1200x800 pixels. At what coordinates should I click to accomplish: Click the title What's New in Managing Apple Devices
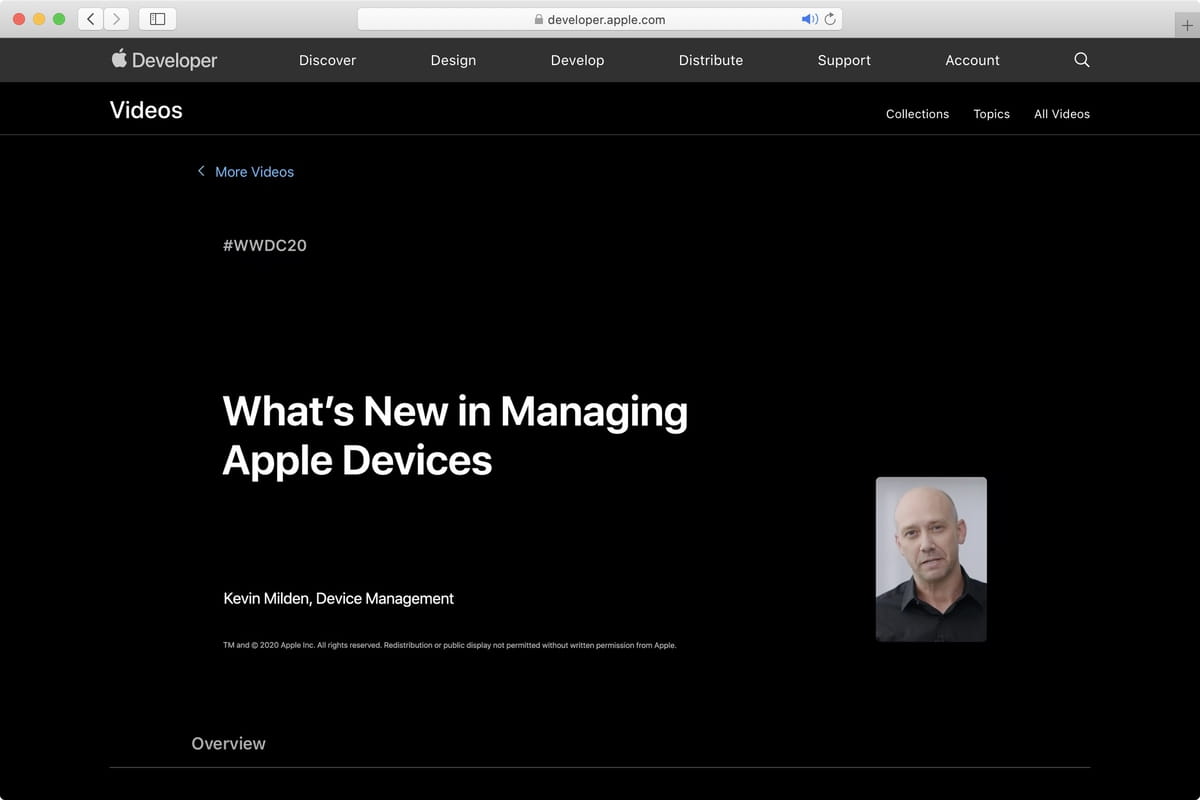[455, 435]
